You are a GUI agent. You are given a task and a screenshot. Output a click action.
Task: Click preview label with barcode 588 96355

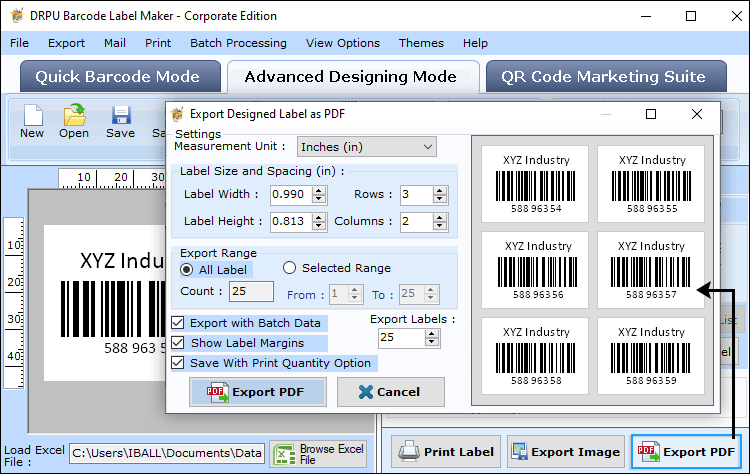(x=651, y=184)
